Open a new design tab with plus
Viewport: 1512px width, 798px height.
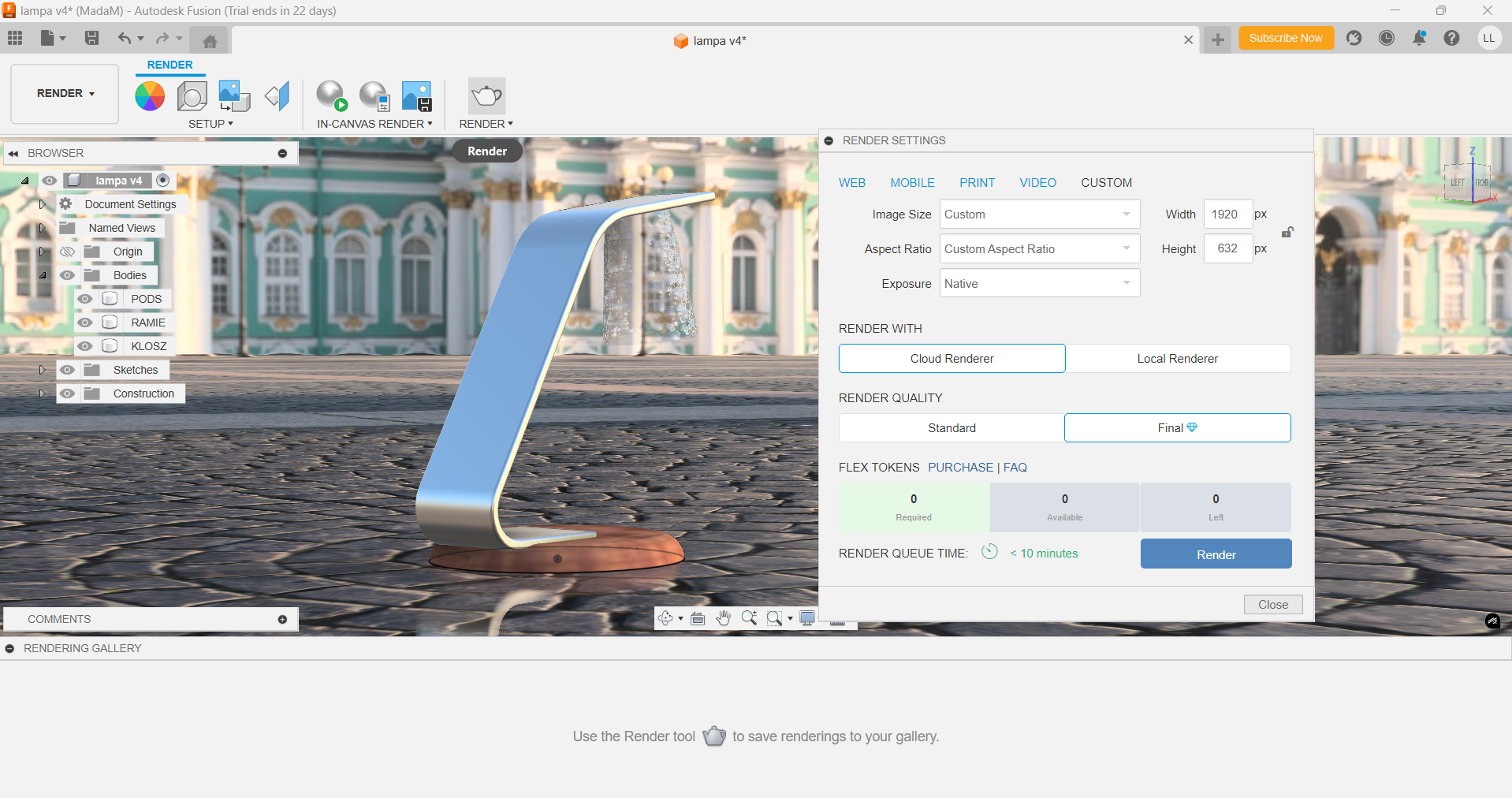(x=1218, y=39)
